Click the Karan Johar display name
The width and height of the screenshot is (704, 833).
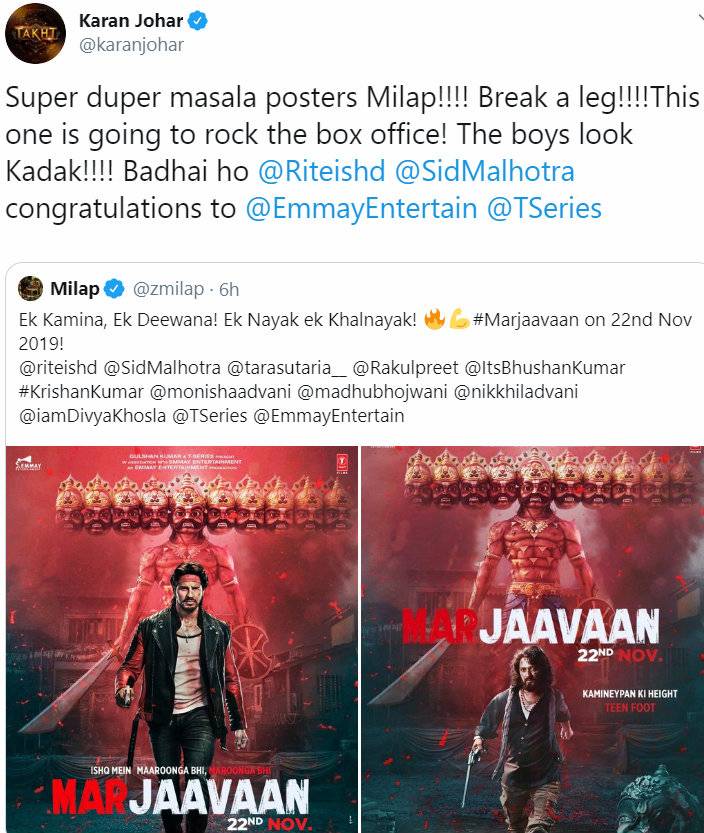point(131,21)
